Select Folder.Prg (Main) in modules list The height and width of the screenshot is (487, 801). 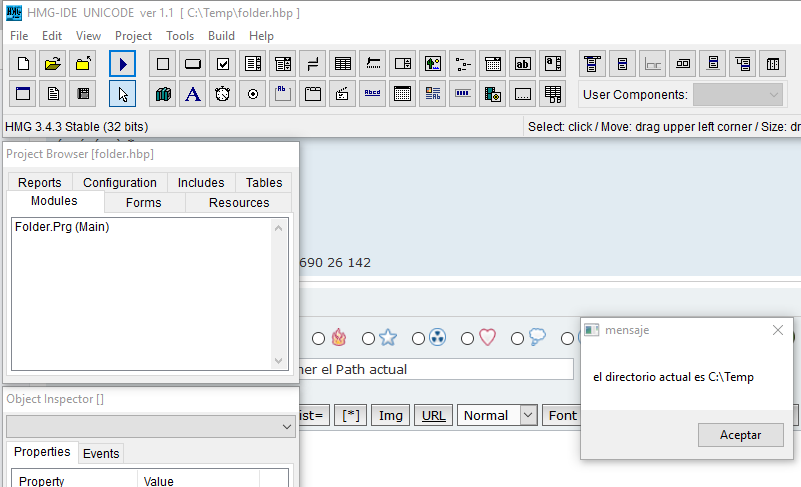point(62,227)
